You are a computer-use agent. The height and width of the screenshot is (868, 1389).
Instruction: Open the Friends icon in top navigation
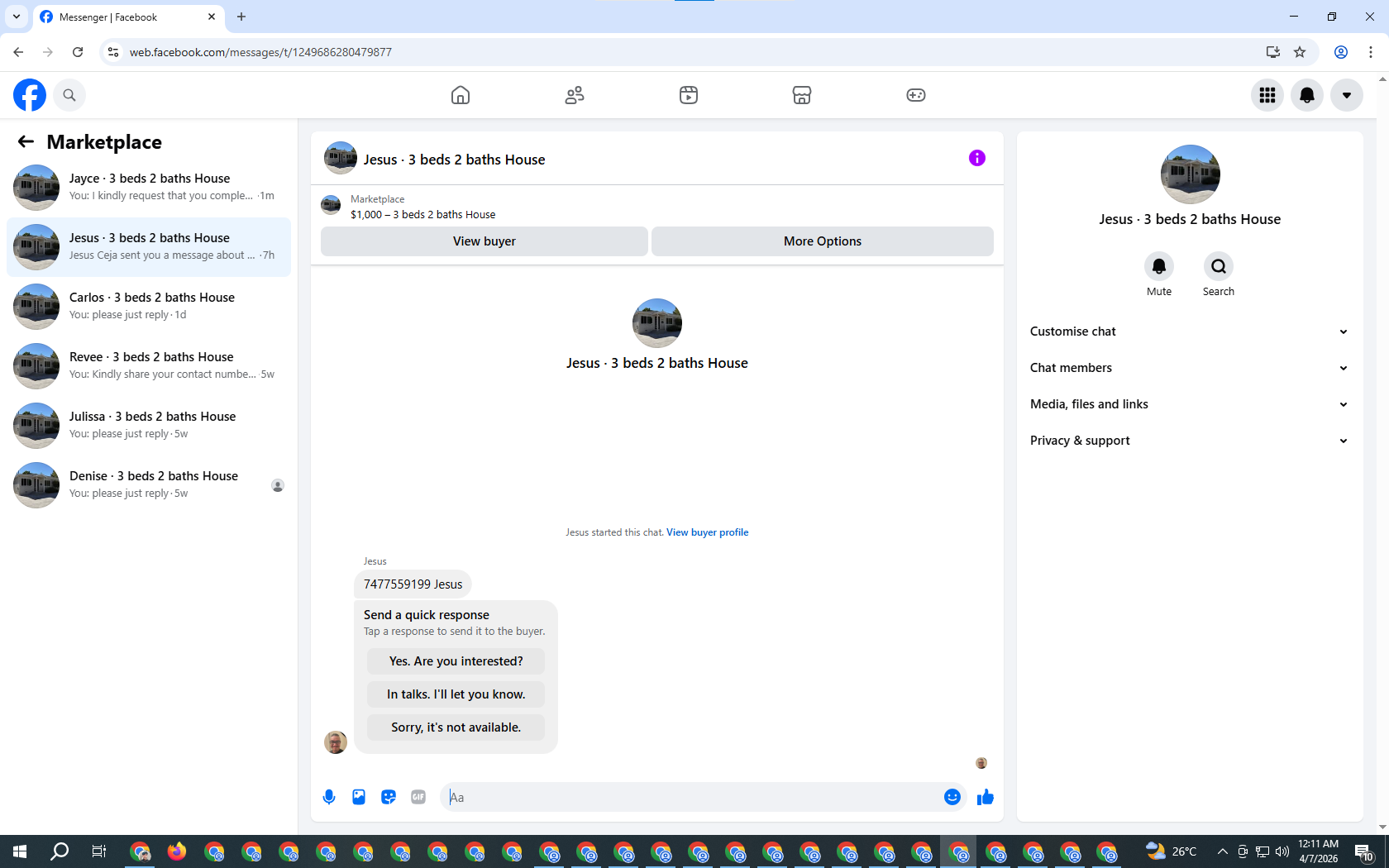[575, 95]
